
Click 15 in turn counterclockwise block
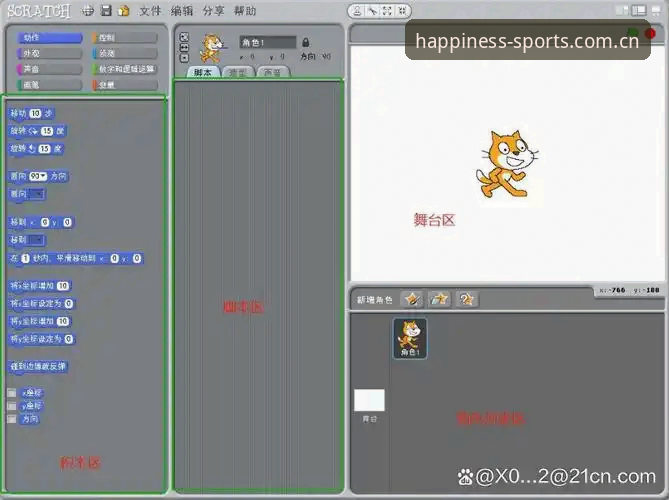tap(44, 149)
